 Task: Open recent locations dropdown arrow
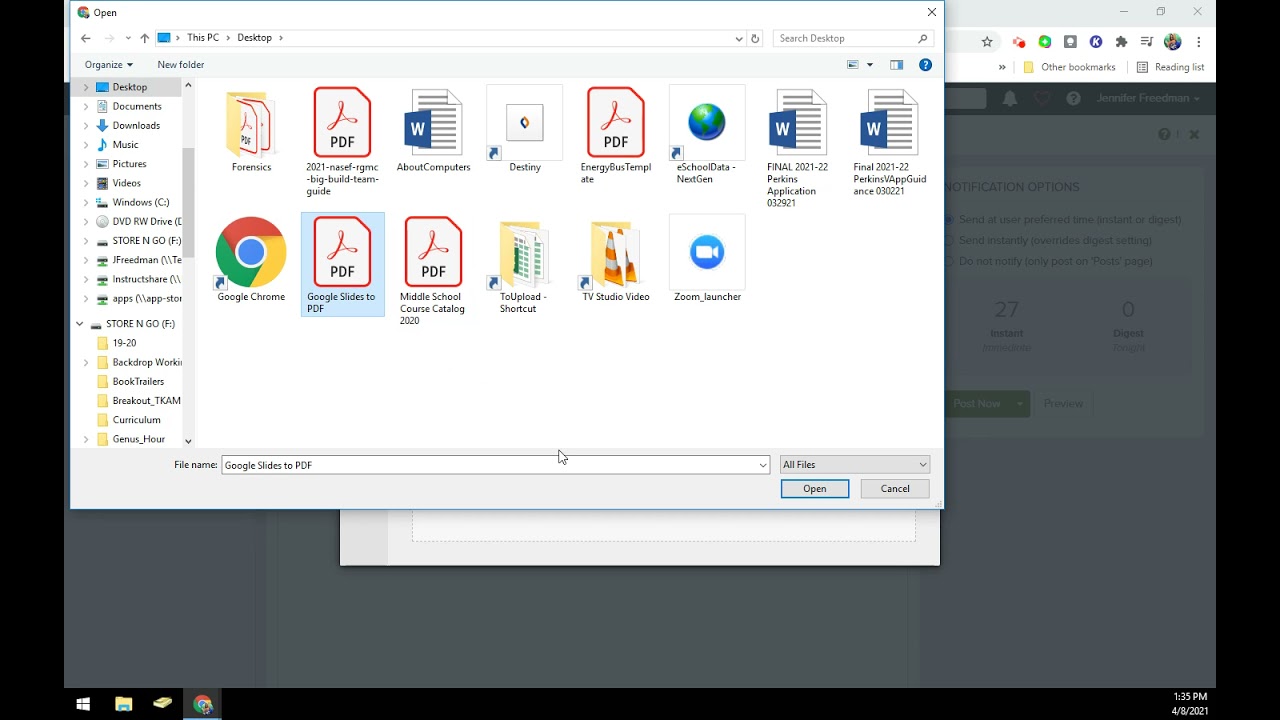pos(128,38)
